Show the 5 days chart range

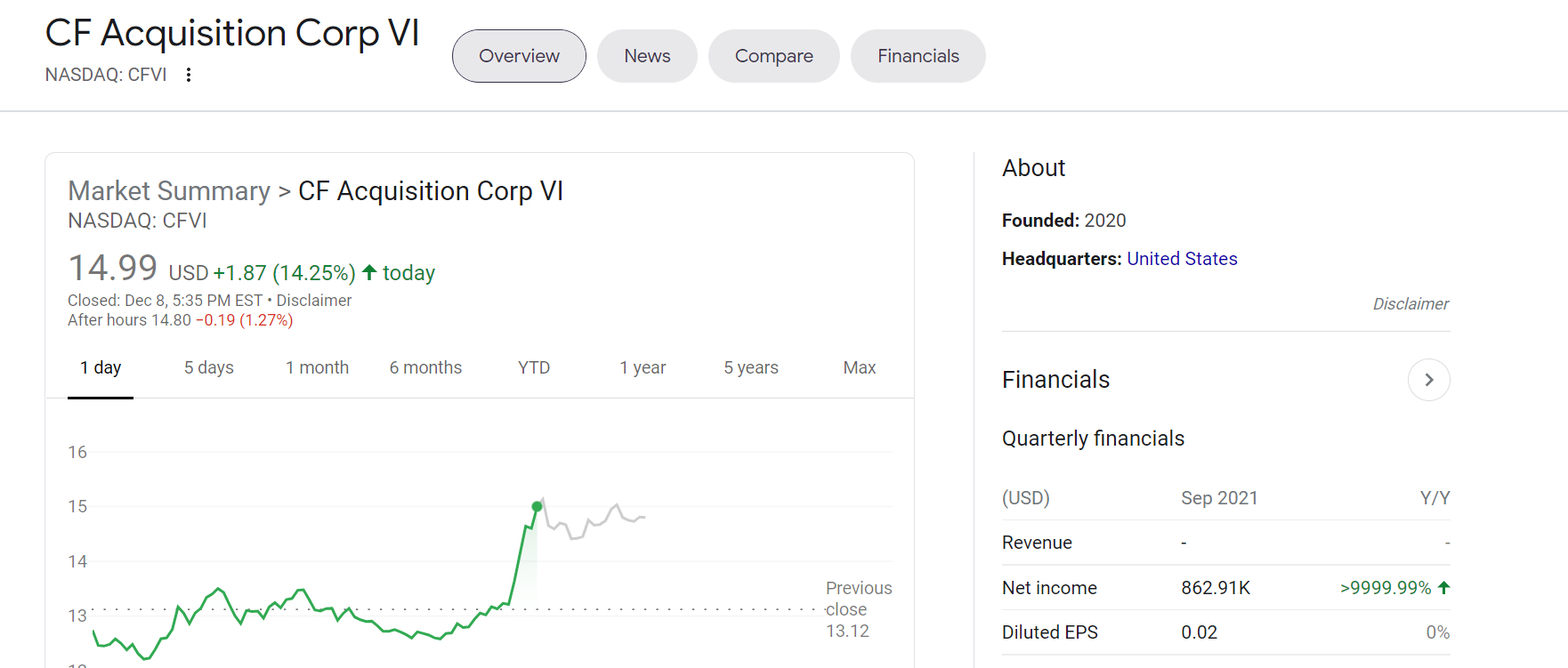[x=209, y=367]
